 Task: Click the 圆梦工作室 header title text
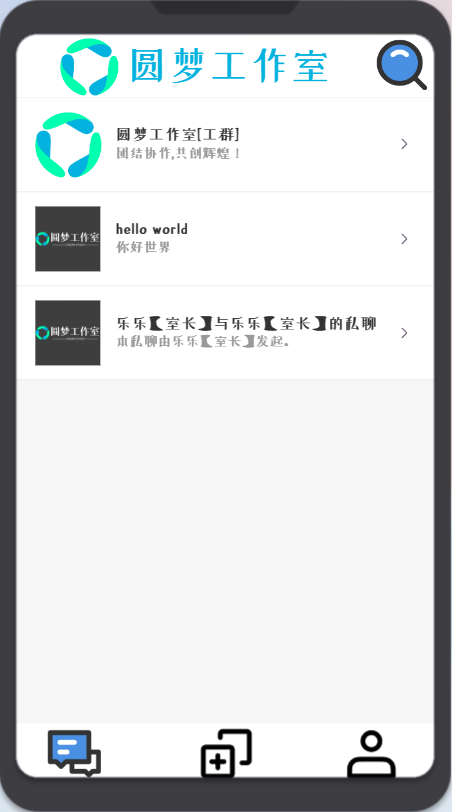[229, 66]
